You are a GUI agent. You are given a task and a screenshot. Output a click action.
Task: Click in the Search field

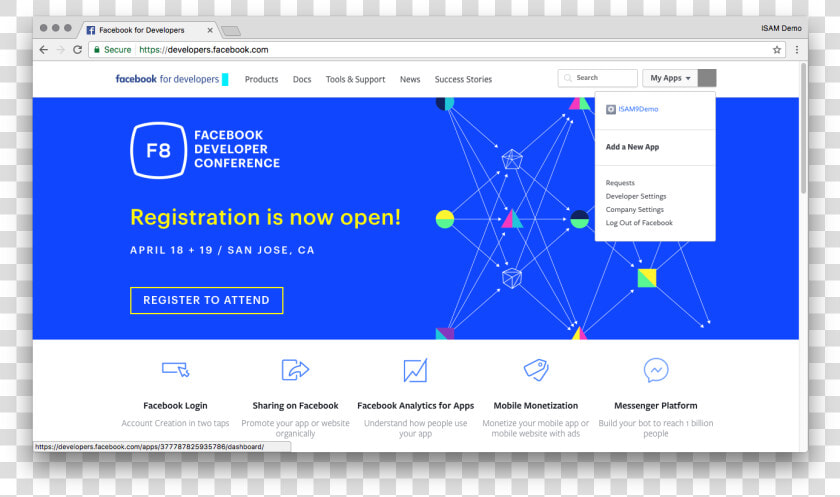597,78
